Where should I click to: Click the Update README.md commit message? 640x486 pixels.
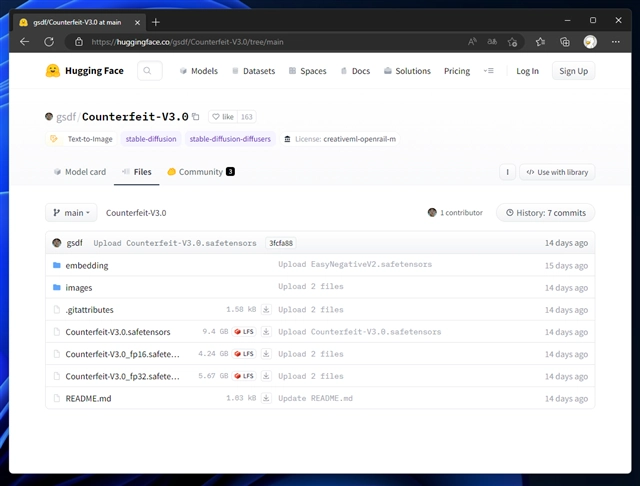pyautogui.click(x=315, y=398)
